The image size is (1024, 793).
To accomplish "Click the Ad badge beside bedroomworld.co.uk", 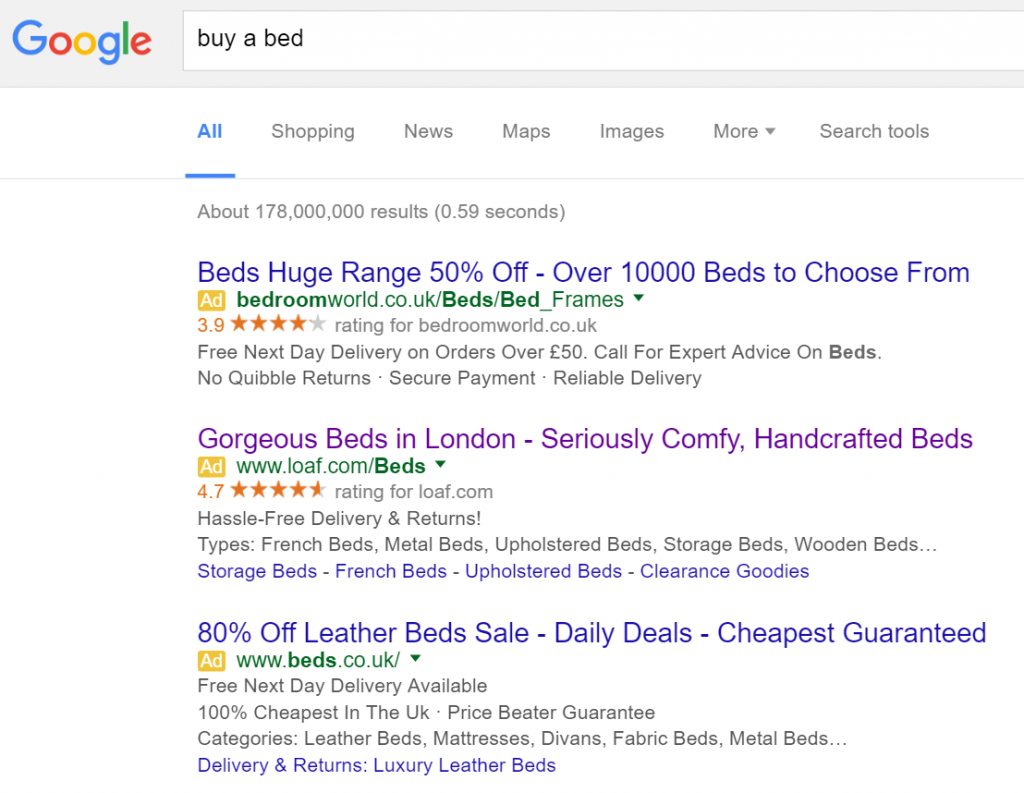I will [211, 300].
